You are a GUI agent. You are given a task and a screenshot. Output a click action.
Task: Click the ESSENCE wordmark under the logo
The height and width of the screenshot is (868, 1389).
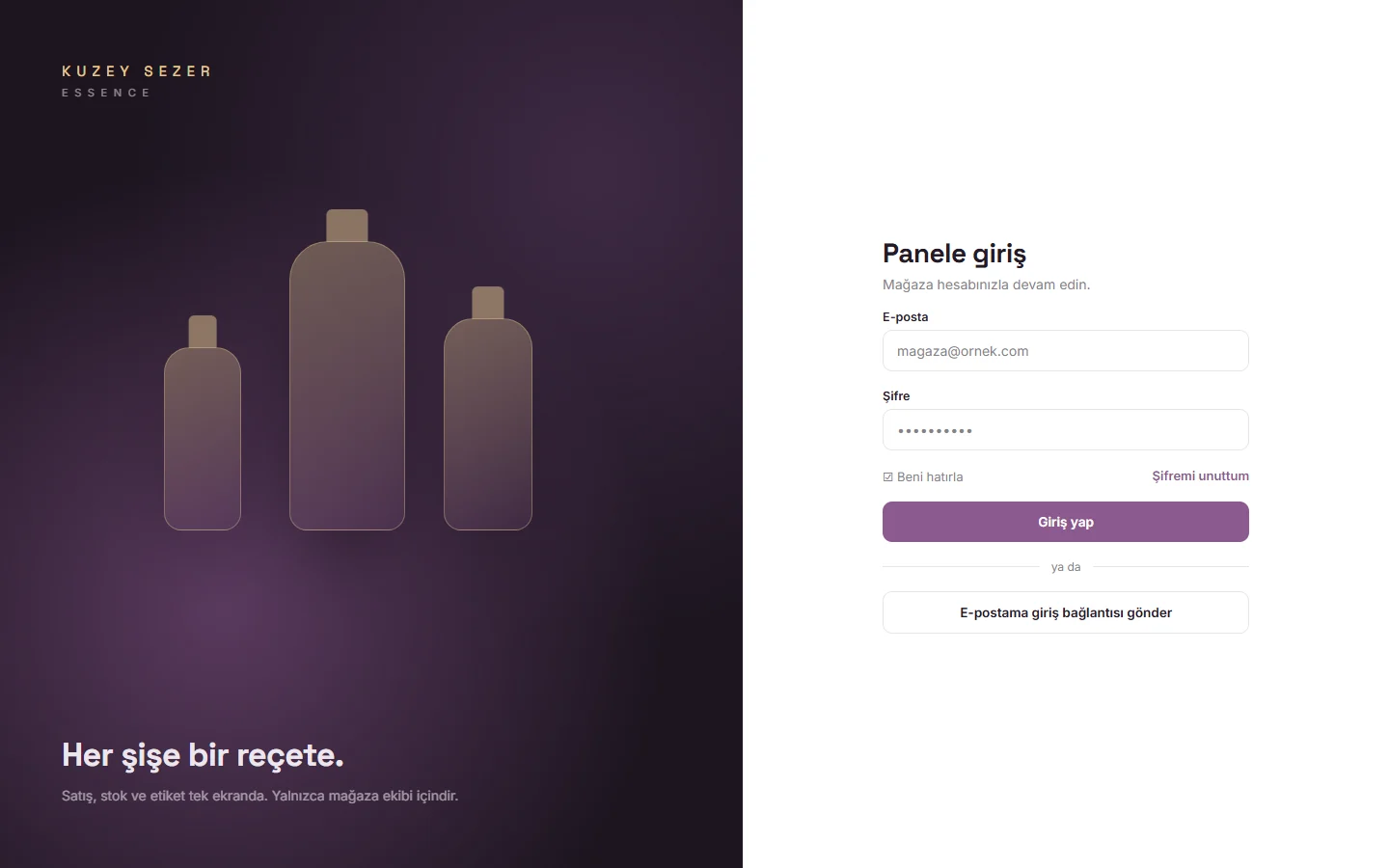(106, 93)
